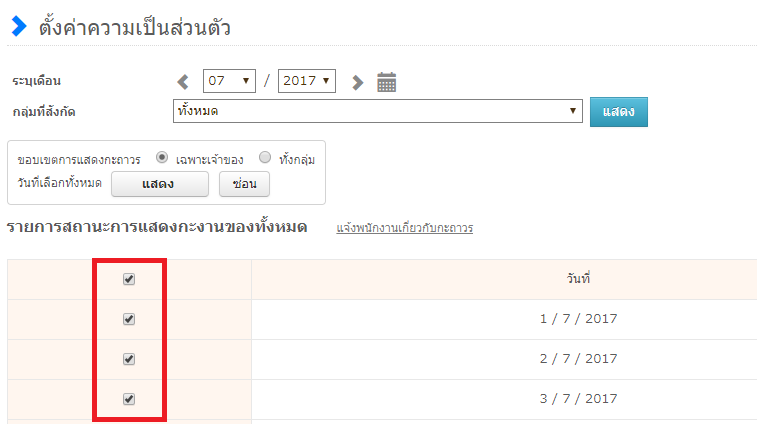This screenshot has width=757, height=424.
Task: Uncheck the checkbox for 3 / 7 / 2017
Action: (129, 399)
